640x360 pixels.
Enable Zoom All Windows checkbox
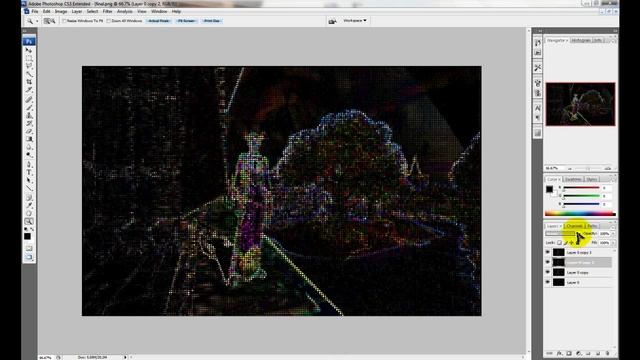point(109,21)
